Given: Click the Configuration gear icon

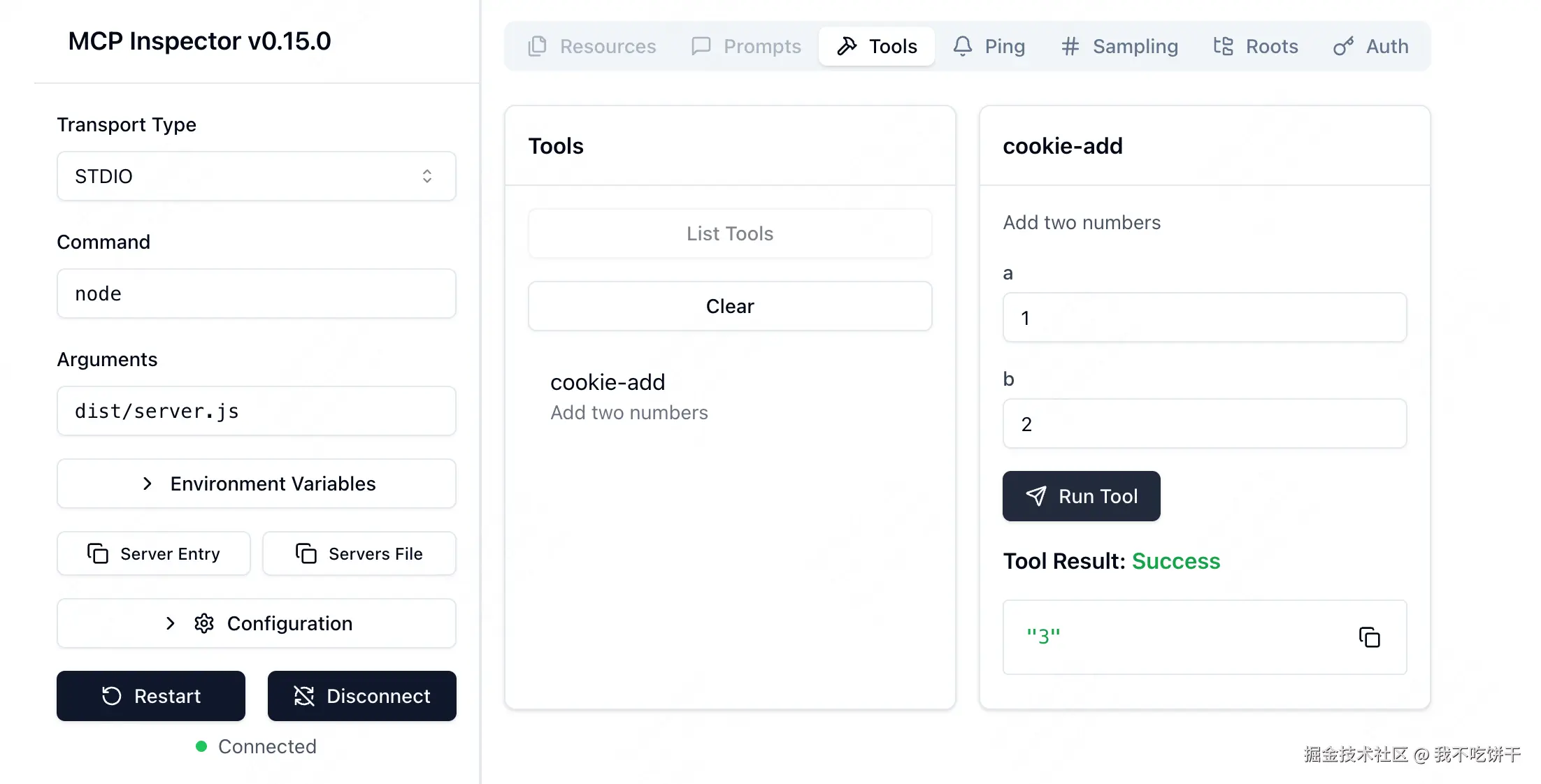Looking at the screenshot, I should [x=204, y=623].
